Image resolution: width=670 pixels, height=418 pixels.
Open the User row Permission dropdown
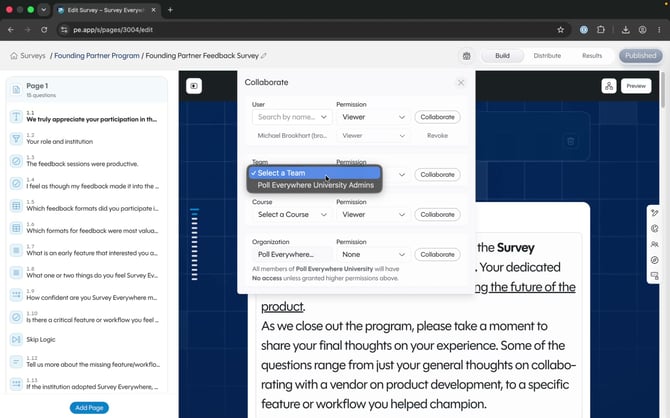point(373,117)
